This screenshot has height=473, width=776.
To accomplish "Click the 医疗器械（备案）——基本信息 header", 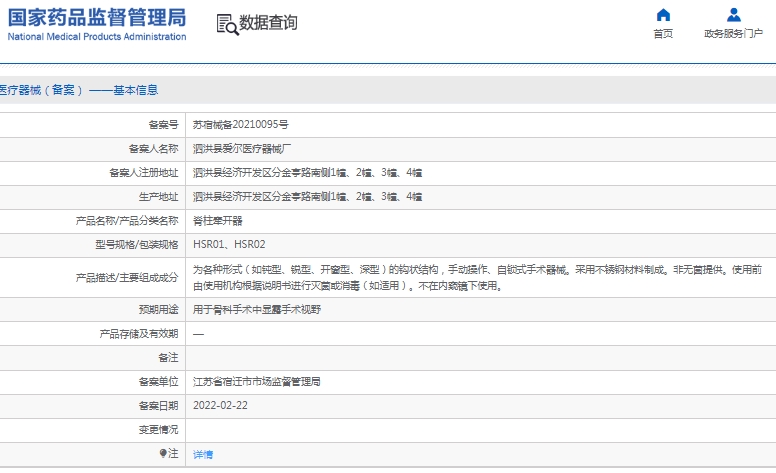I will tap(79, 90).
